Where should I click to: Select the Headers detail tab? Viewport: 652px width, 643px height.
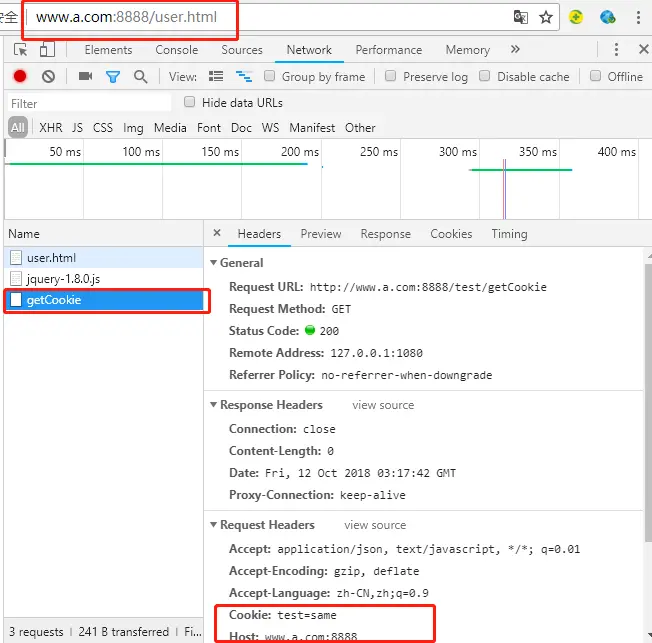259,234
